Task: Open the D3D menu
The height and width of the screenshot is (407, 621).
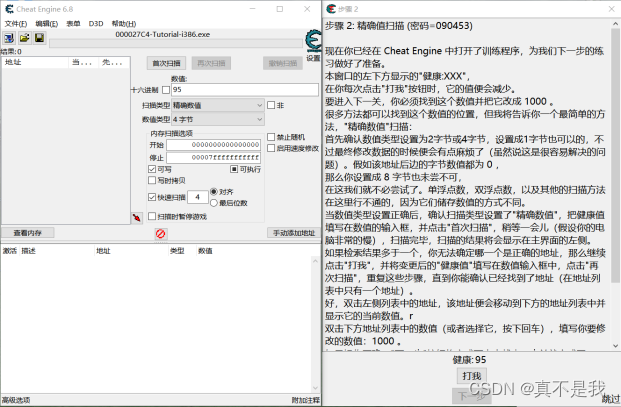Action: (x=95, y=24)
